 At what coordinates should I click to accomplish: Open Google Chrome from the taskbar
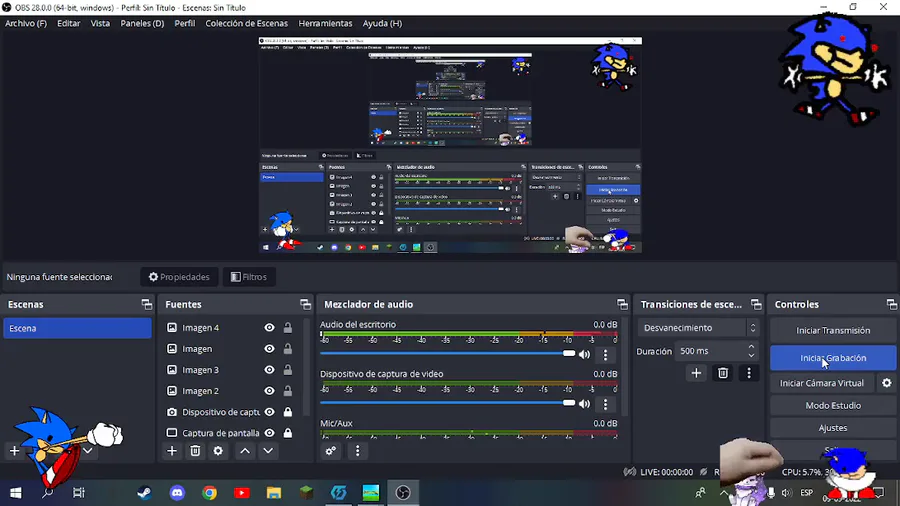pos(210,493)
